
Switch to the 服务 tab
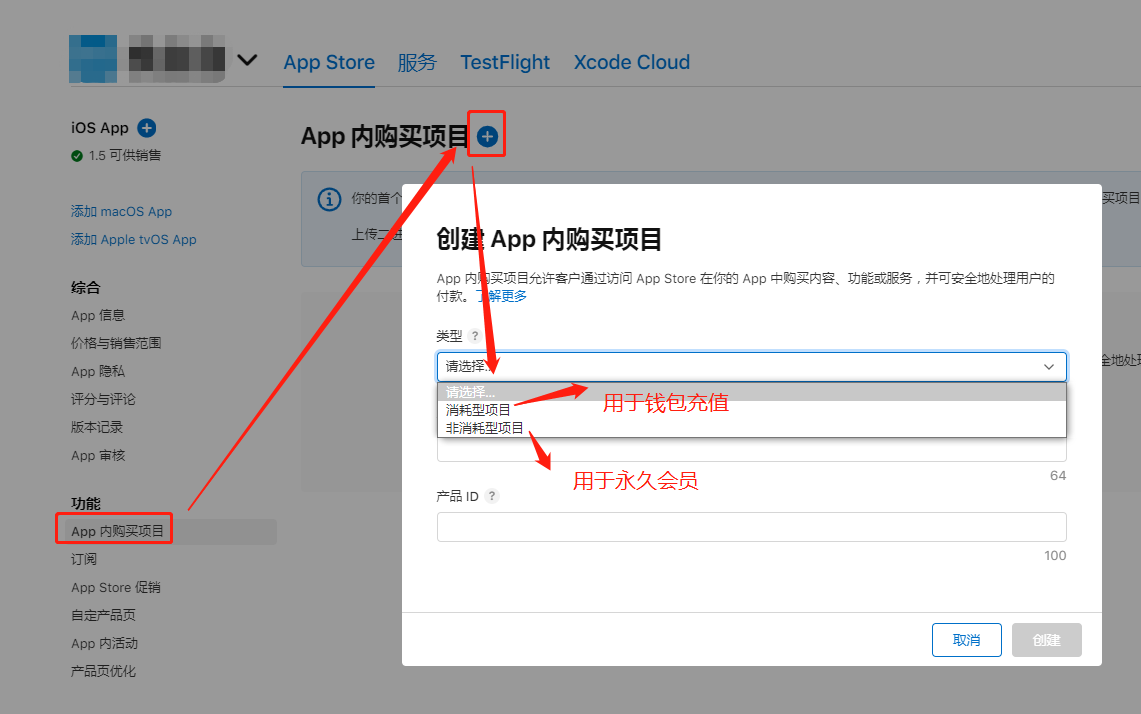(417, 63)
